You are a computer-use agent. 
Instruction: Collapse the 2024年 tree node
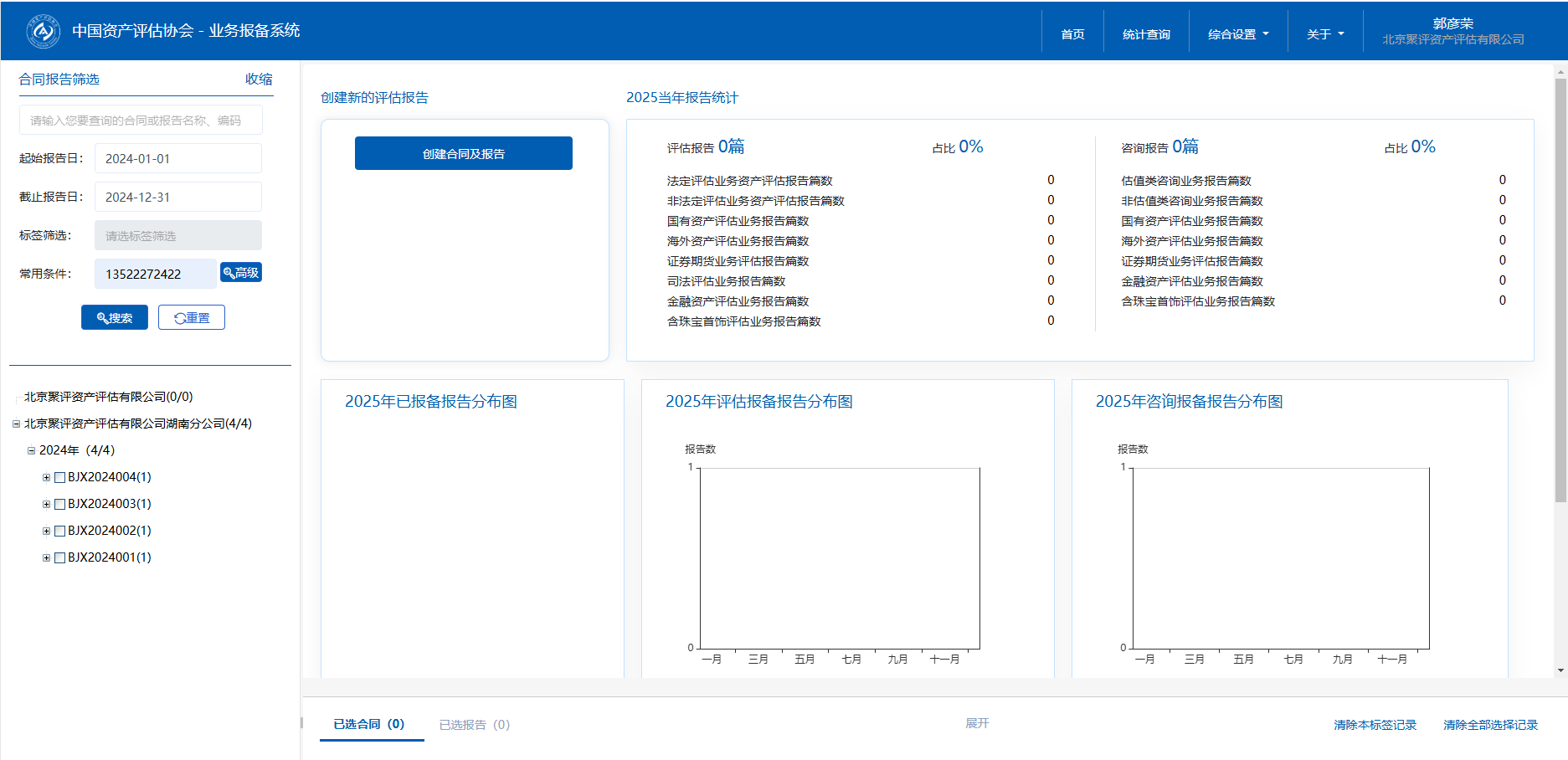[x=32, y=450]
